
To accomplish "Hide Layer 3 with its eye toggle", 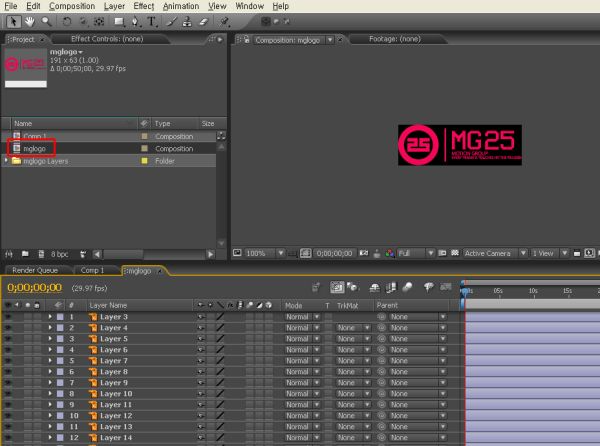I will coord(7,317).
